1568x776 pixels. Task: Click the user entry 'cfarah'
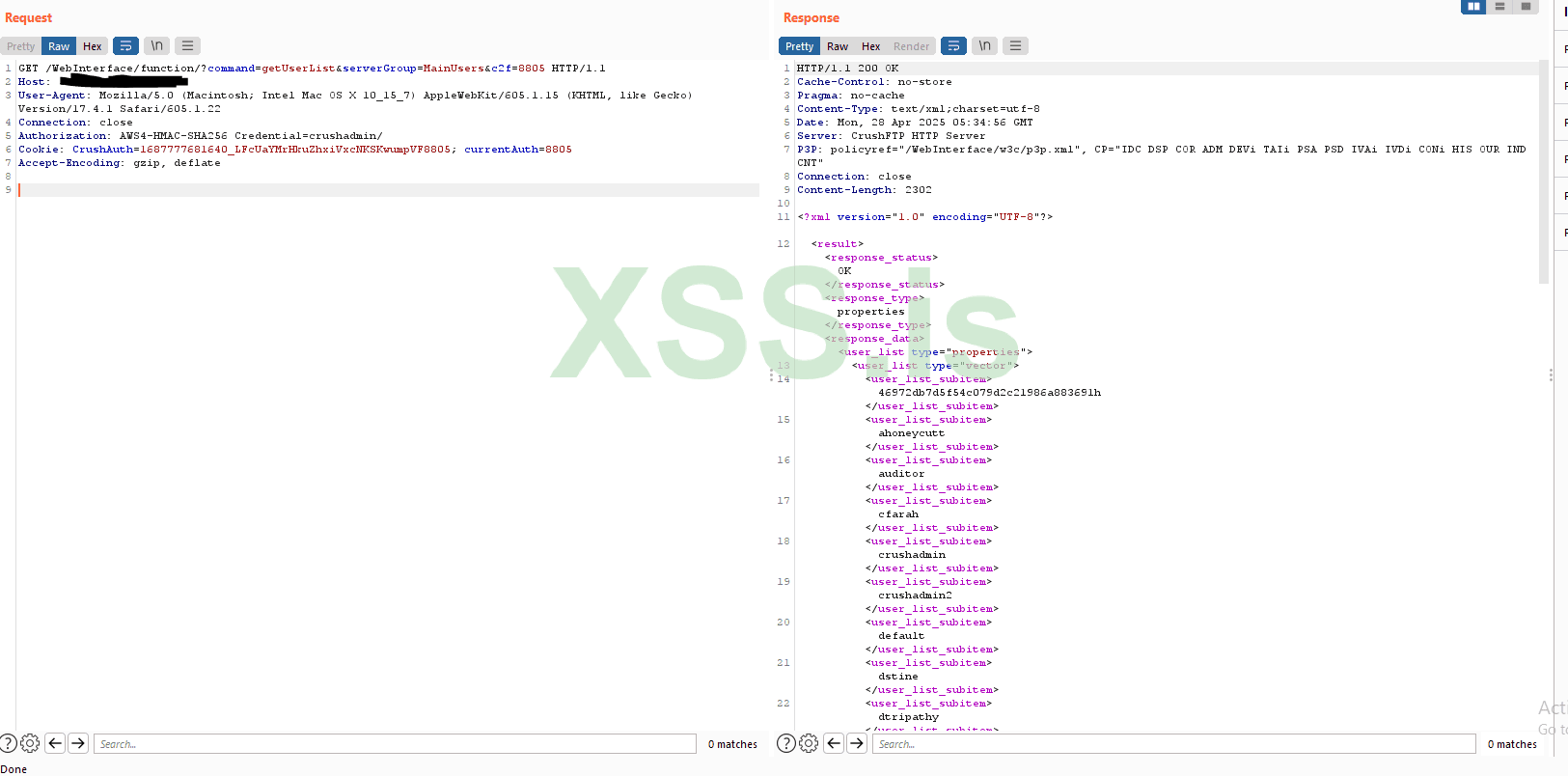898,514
